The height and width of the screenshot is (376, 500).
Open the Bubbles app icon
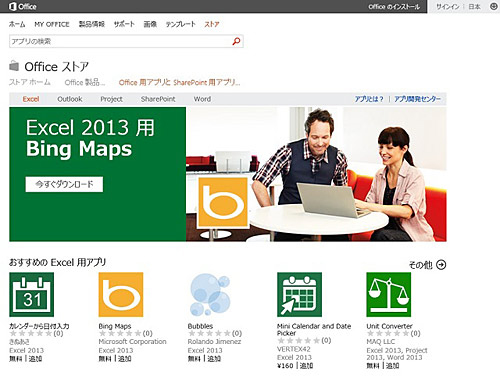(210, 294)
